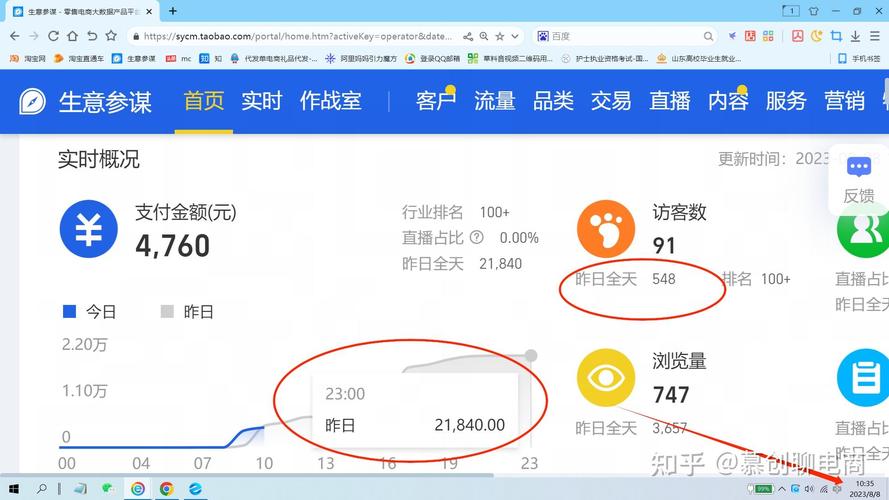Open the Windows Start menu

[x=14, y=489]
